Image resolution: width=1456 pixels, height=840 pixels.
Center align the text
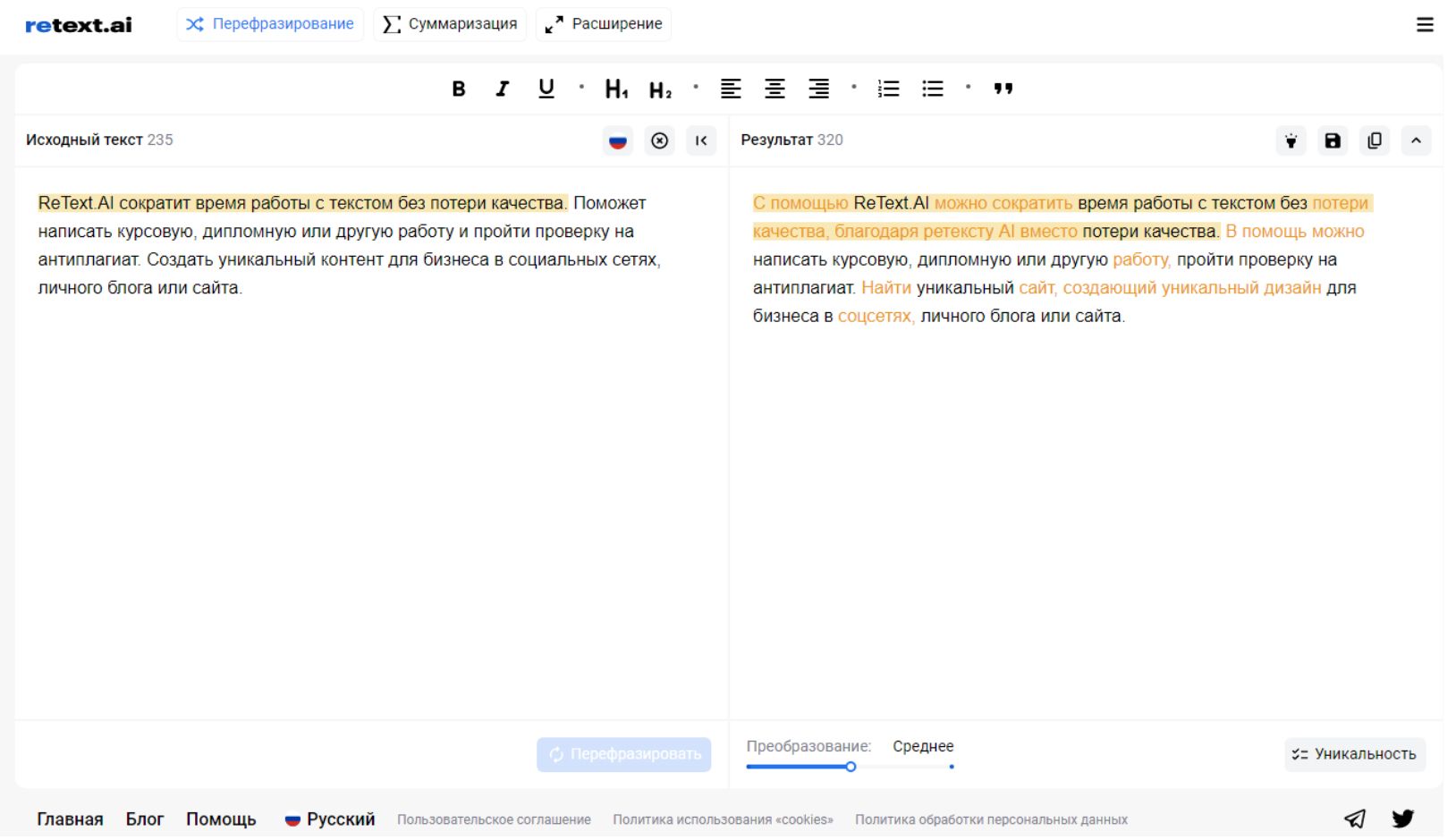(x=775, y=89)
